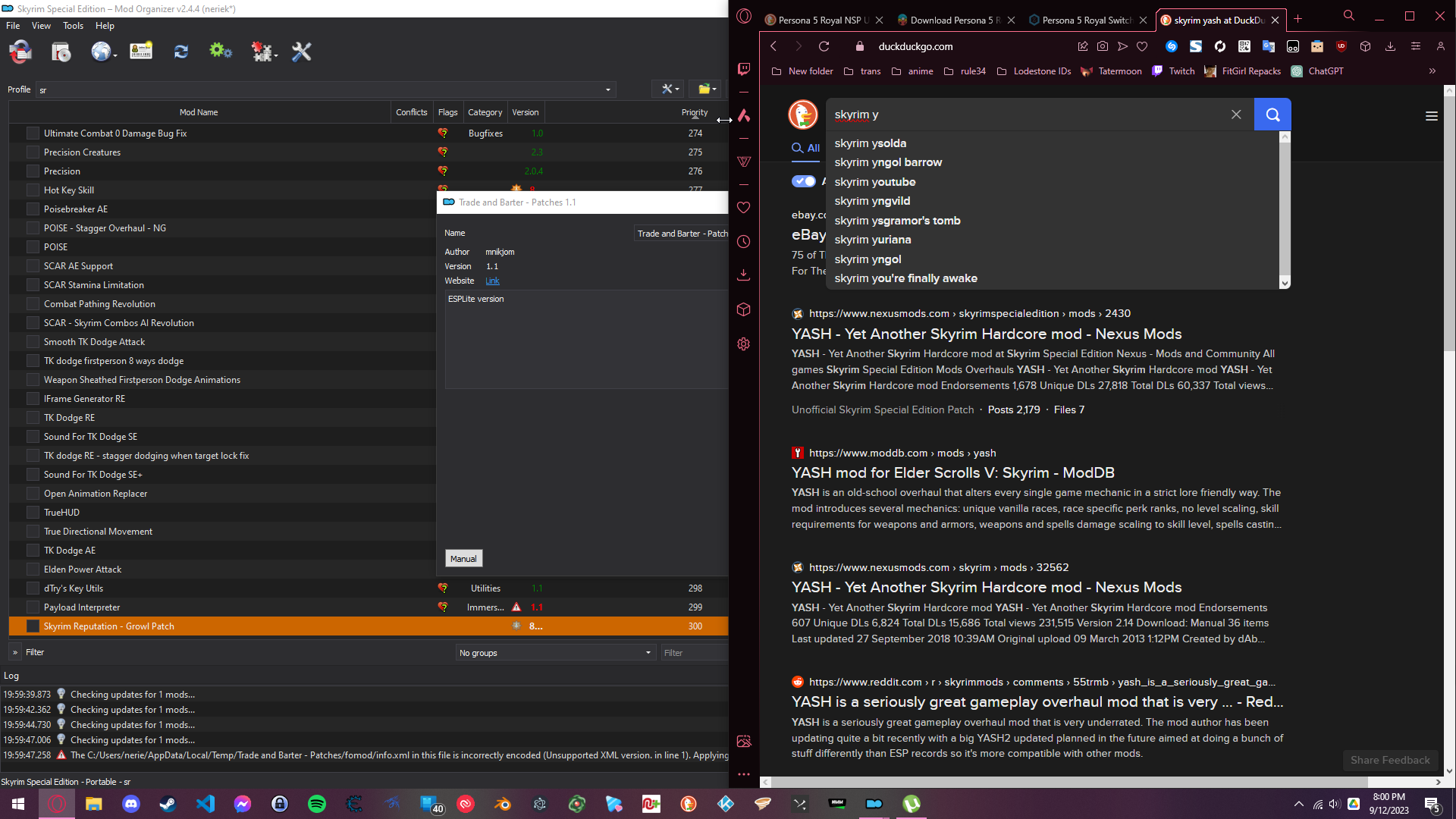This screenshot has height=819, width=1456.
Task: Expand the Filter panel arrow
Action: (15, 652)
